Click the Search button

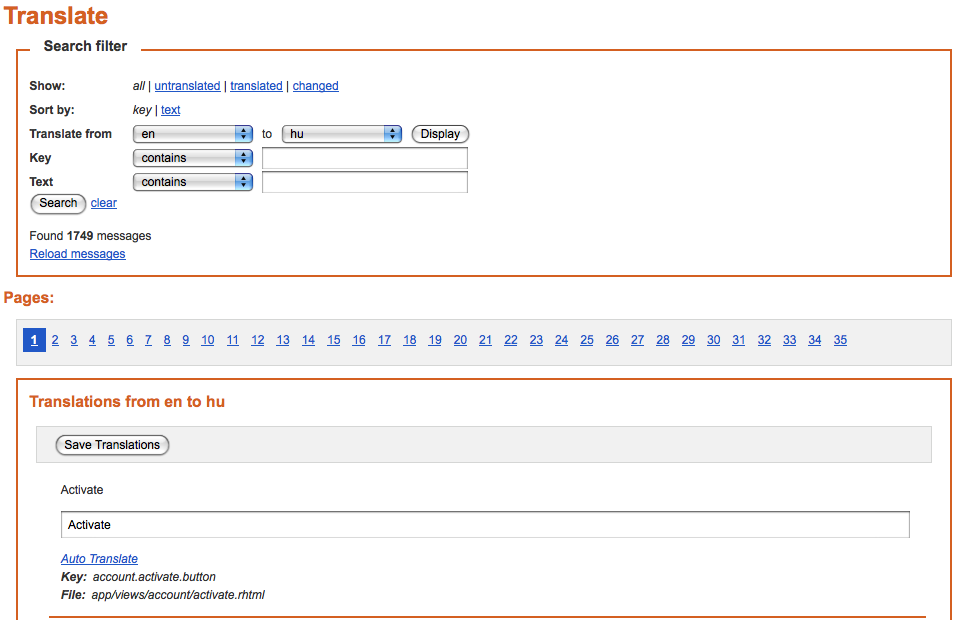pos(58,204)
